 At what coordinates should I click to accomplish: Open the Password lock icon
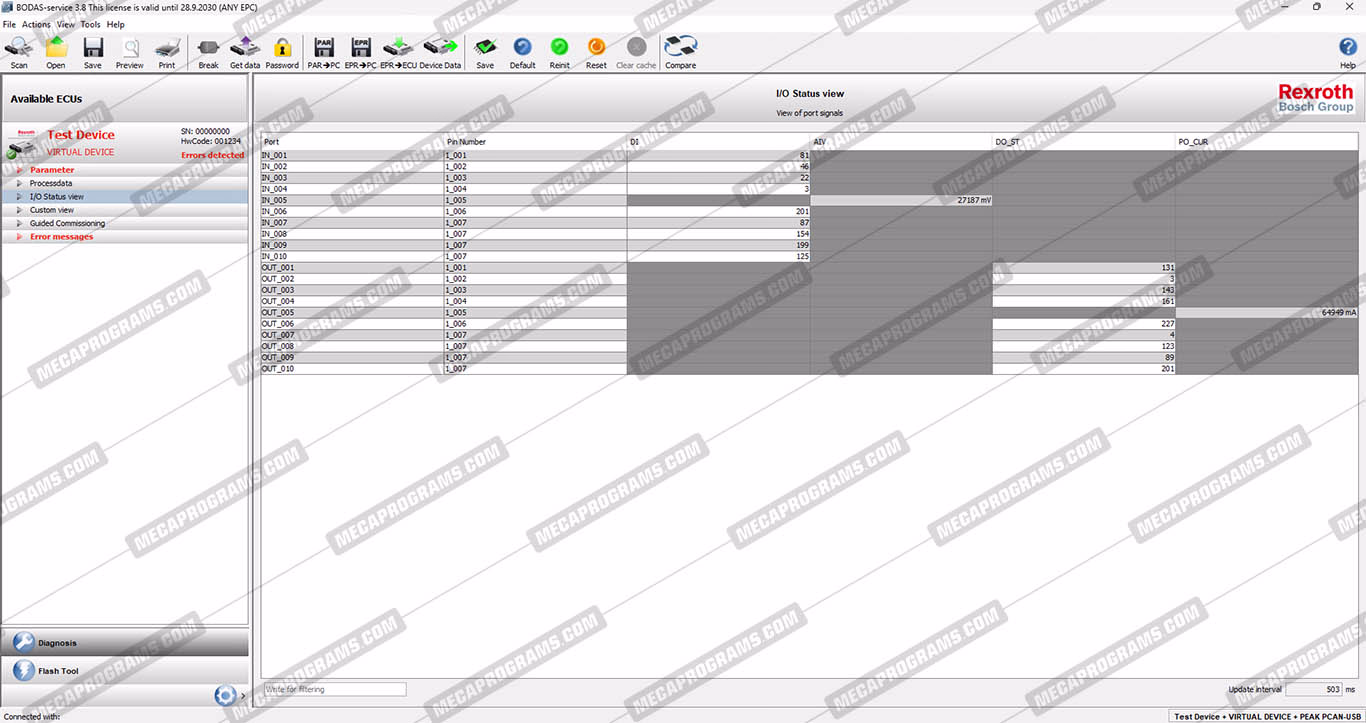[x=282, y=50]
